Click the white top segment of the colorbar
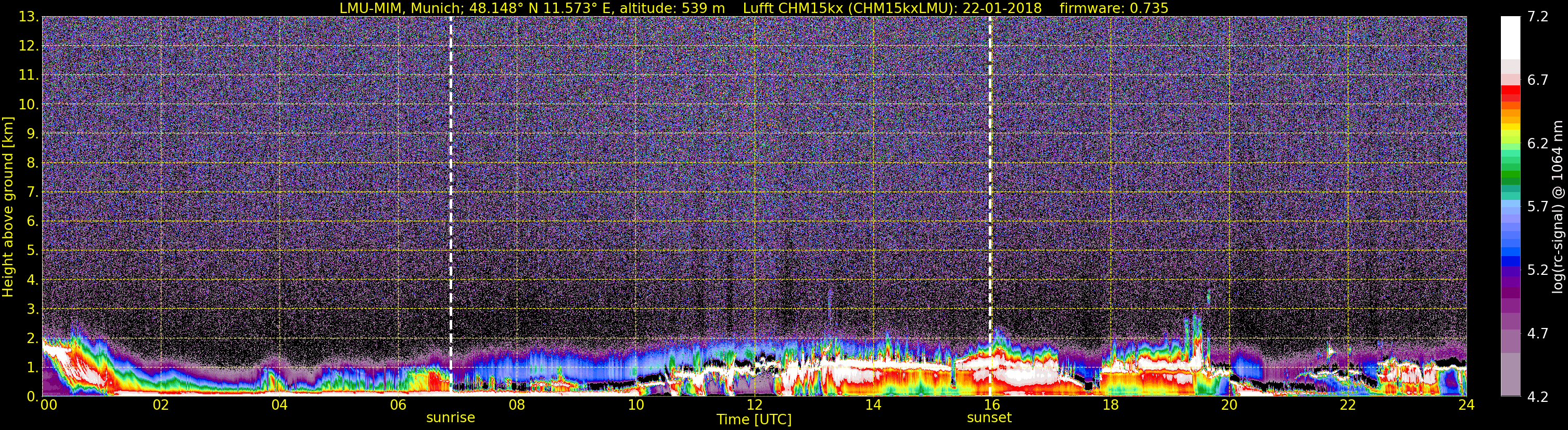 [1510, 38]
